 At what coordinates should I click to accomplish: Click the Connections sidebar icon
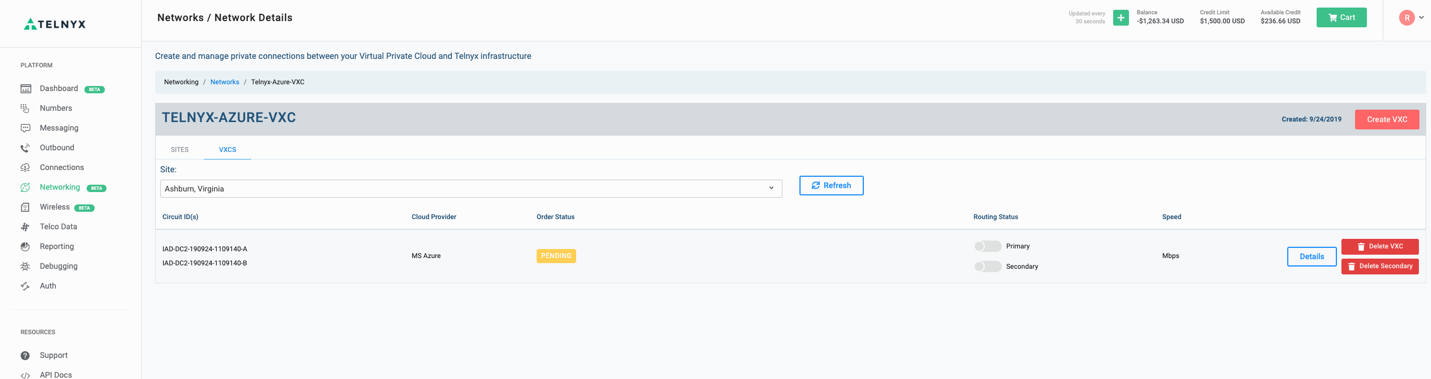click(26, 167)
